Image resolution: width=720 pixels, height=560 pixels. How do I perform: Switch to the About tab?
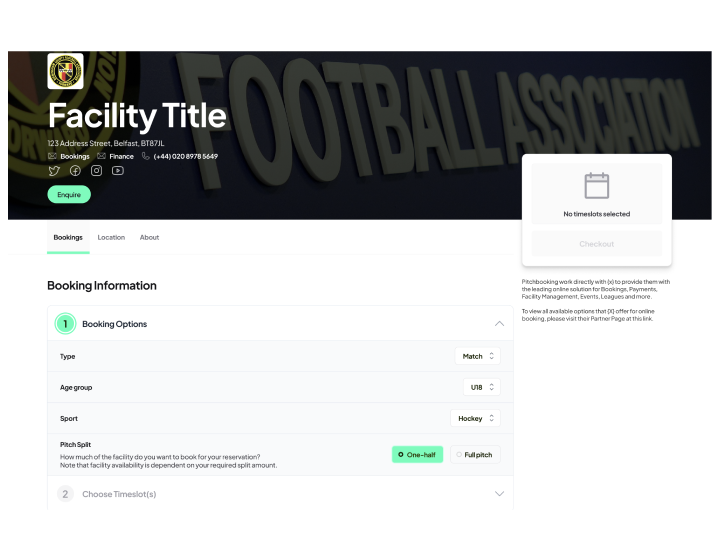coord(149,237)
